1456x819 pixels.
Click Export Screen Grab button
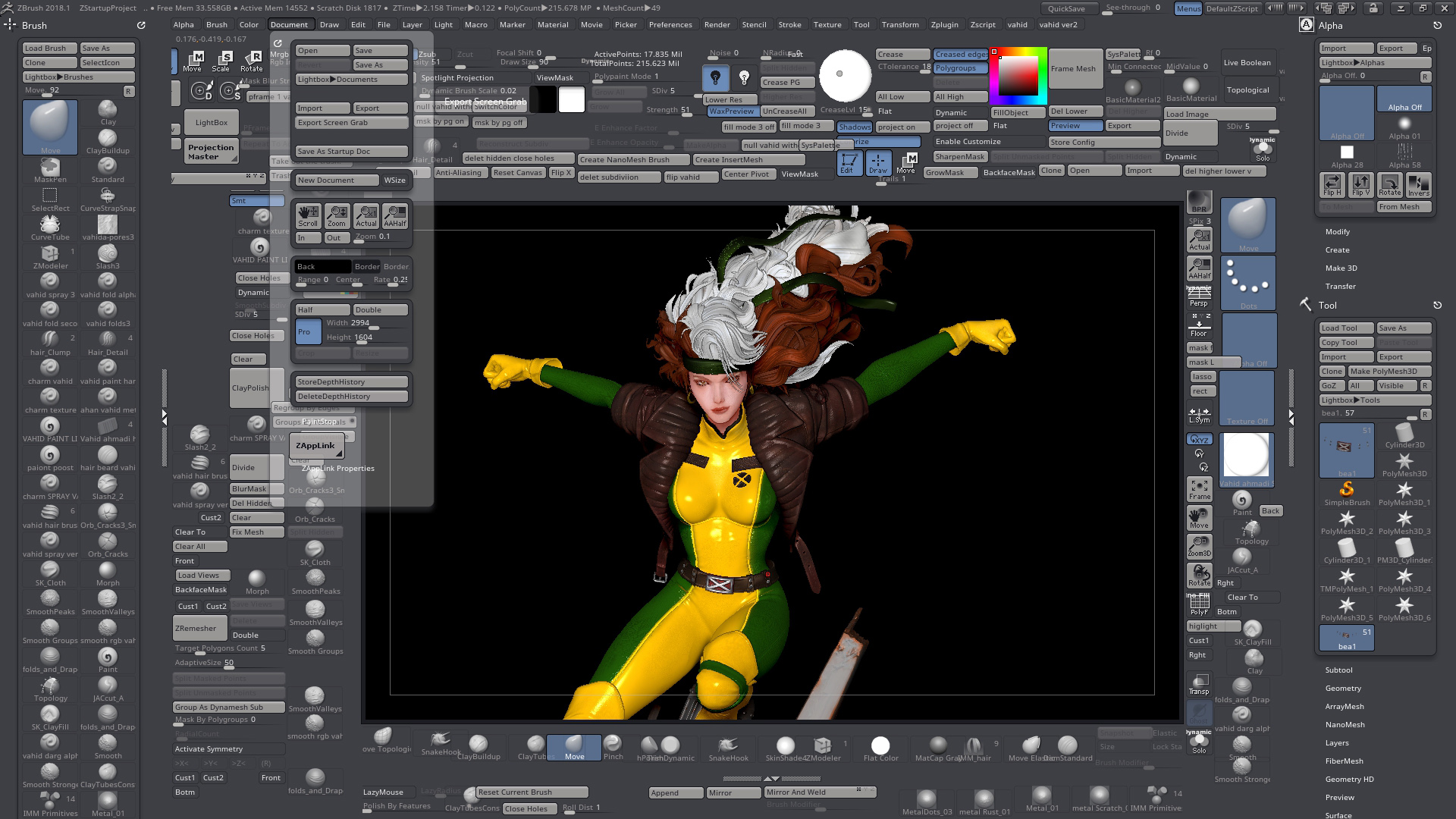[x=352, y=123]
